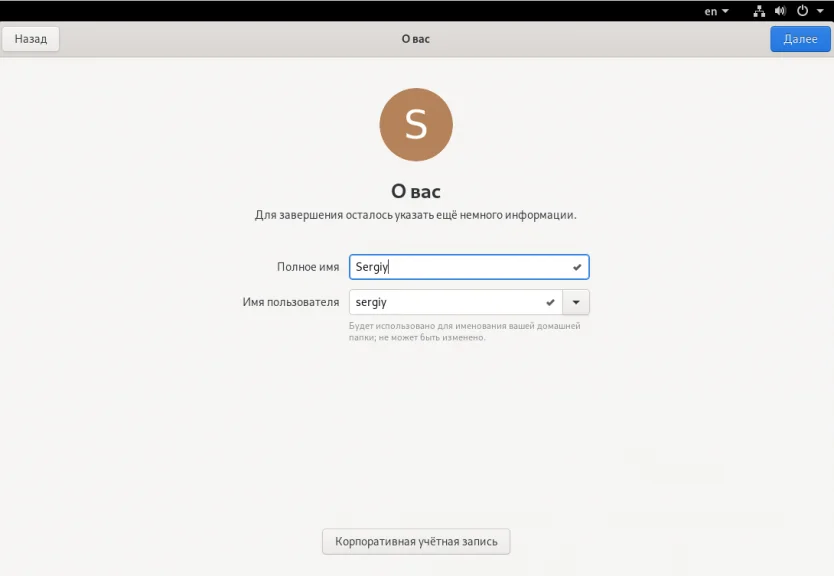
Task: Focus the Полное имя field containing Sergiy
Action: point(469,267)
